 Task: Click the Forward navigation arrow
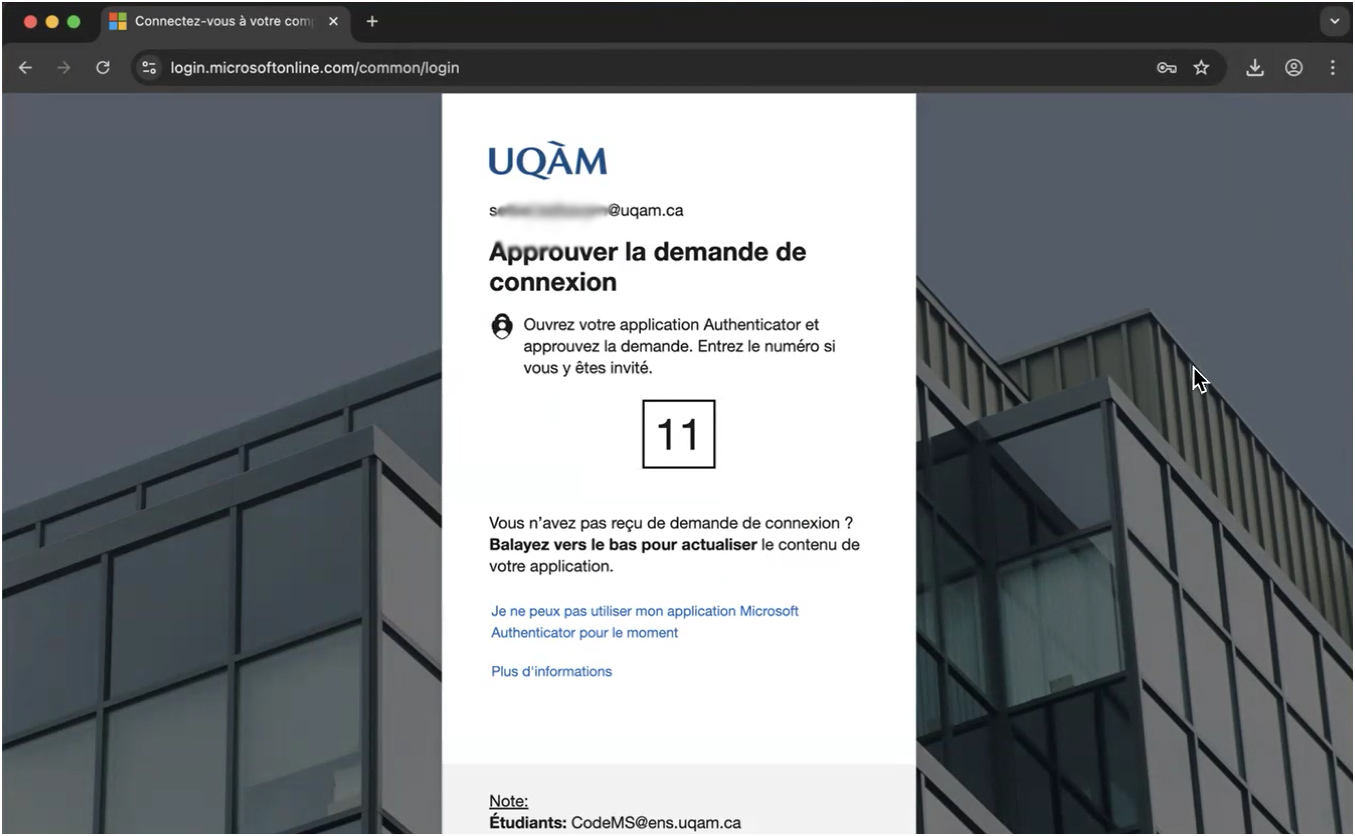[x=64, y=68]
